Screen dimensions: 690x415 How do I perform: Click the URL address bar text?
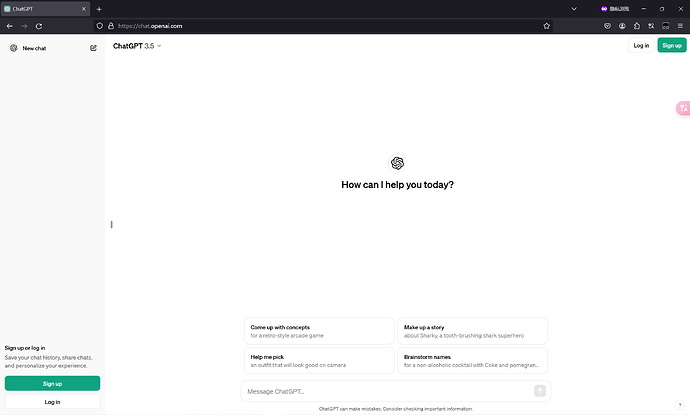click(150, 26)
